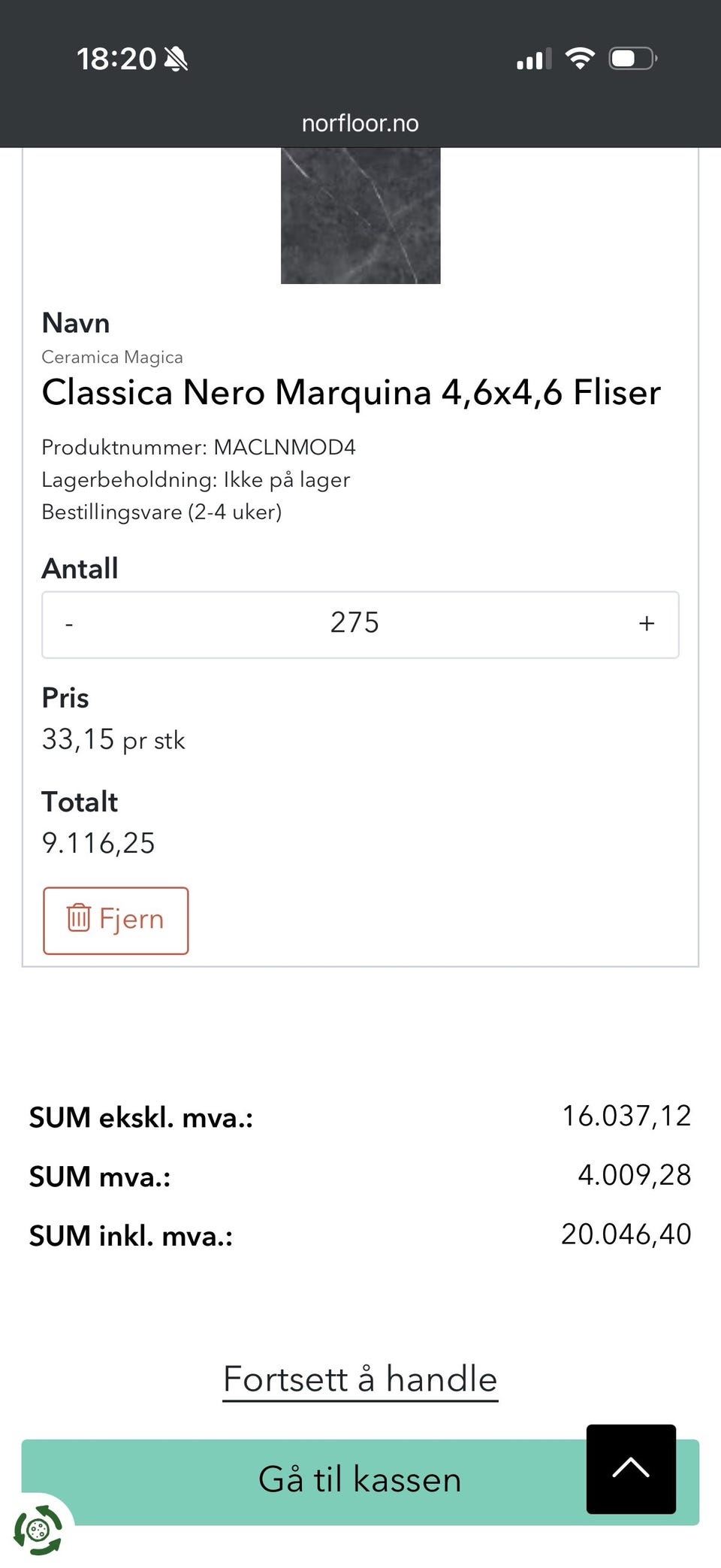Open the Classica Nero Marquina product title
The image size is (721, 1568).
click(x=351, y=392)
